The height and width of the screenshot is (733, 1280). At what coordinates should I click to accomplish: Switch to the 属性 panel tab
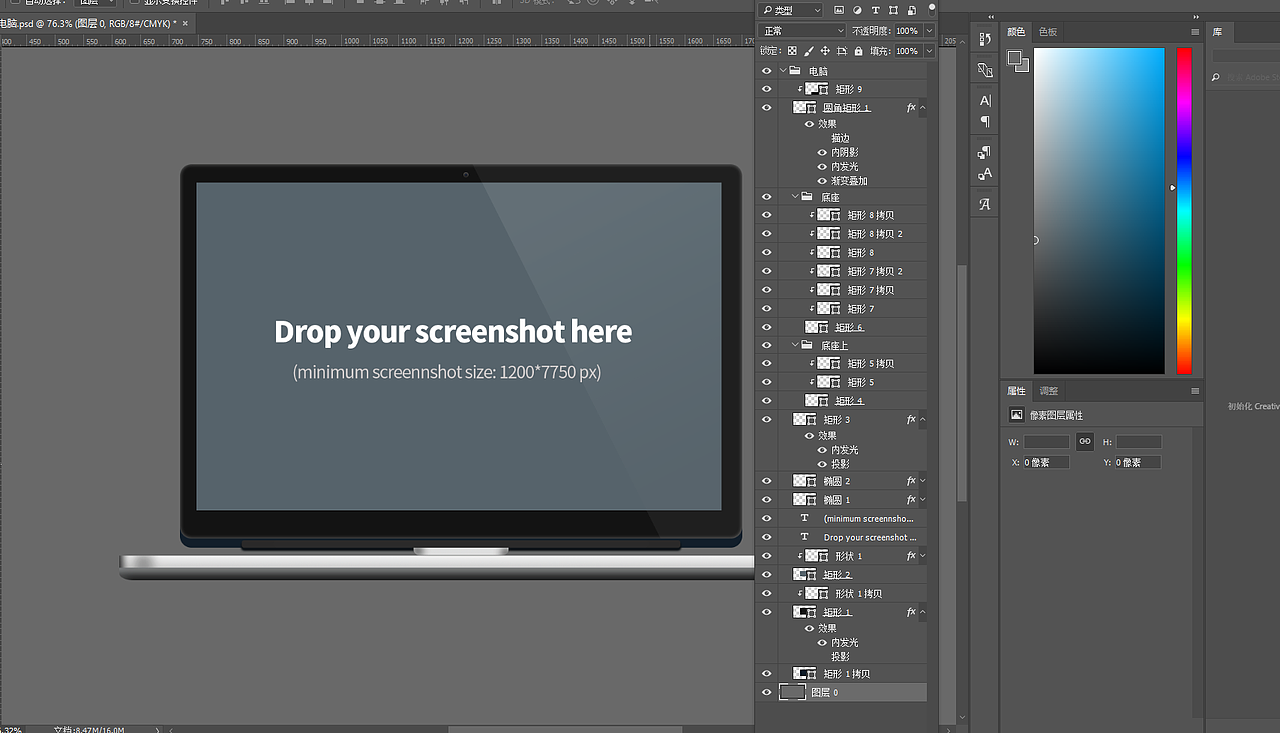[x=1016, y=391]
